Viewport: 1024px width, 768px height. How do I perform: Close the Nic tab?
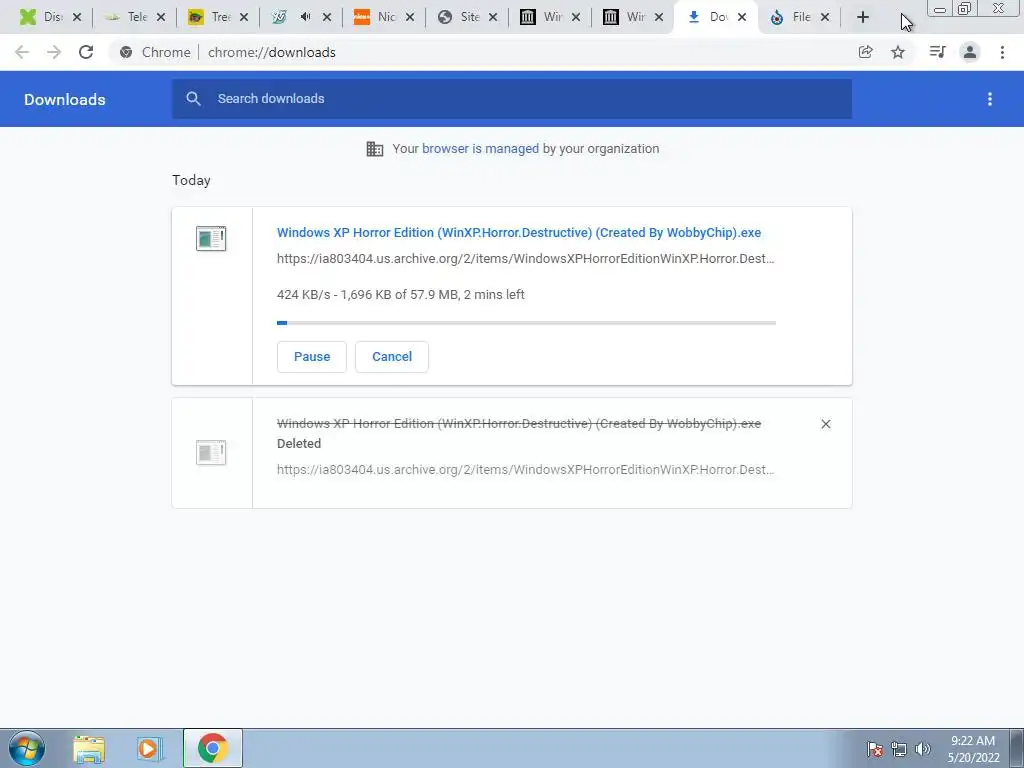[410, 17]
